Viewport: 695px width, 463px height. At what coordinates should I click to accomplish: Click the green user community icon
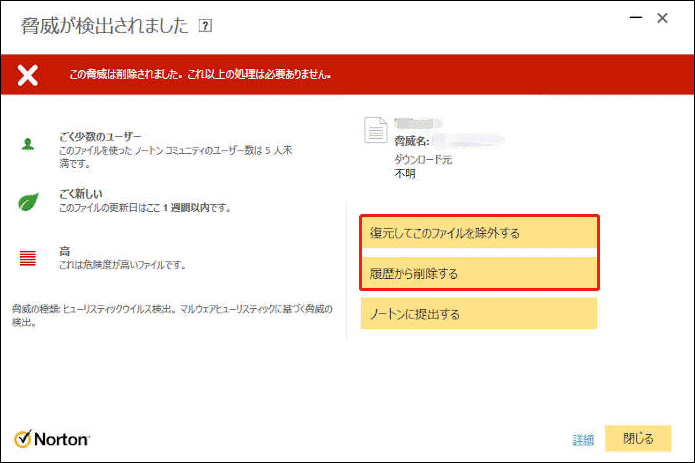click(x=28, y=144)
